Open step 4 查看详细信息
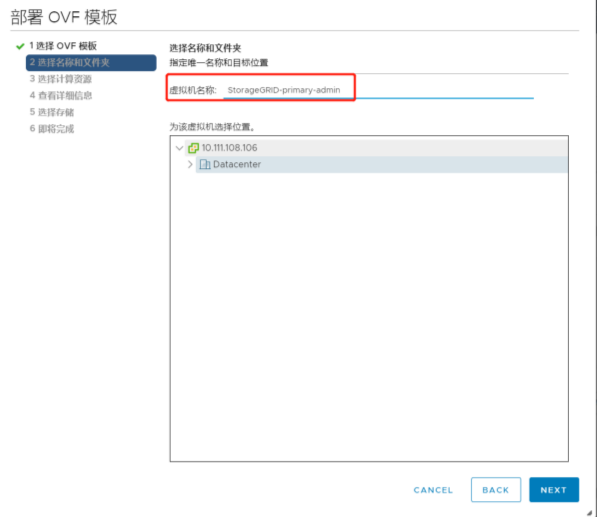This screenshot has height=517, width=599. (61, 96)
